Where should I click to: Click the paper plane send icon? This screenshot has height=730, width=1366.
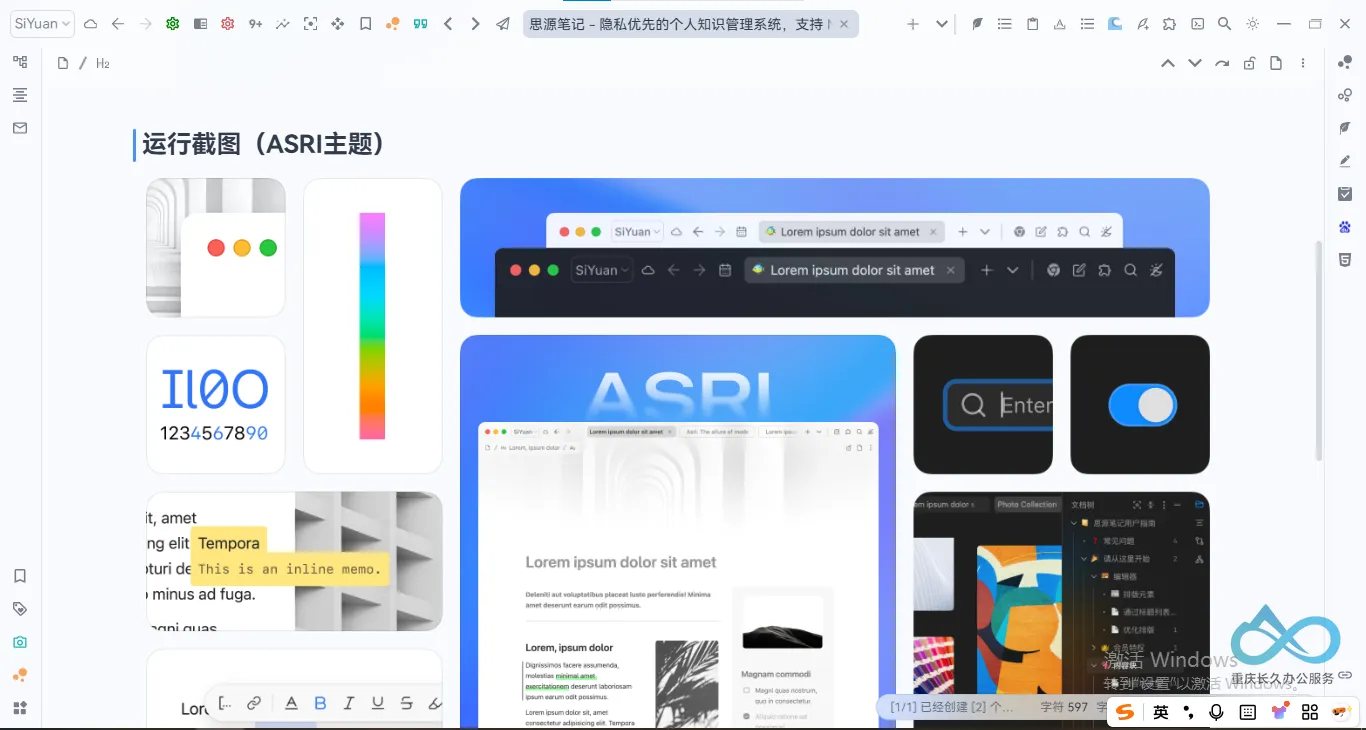pos(503,24)
